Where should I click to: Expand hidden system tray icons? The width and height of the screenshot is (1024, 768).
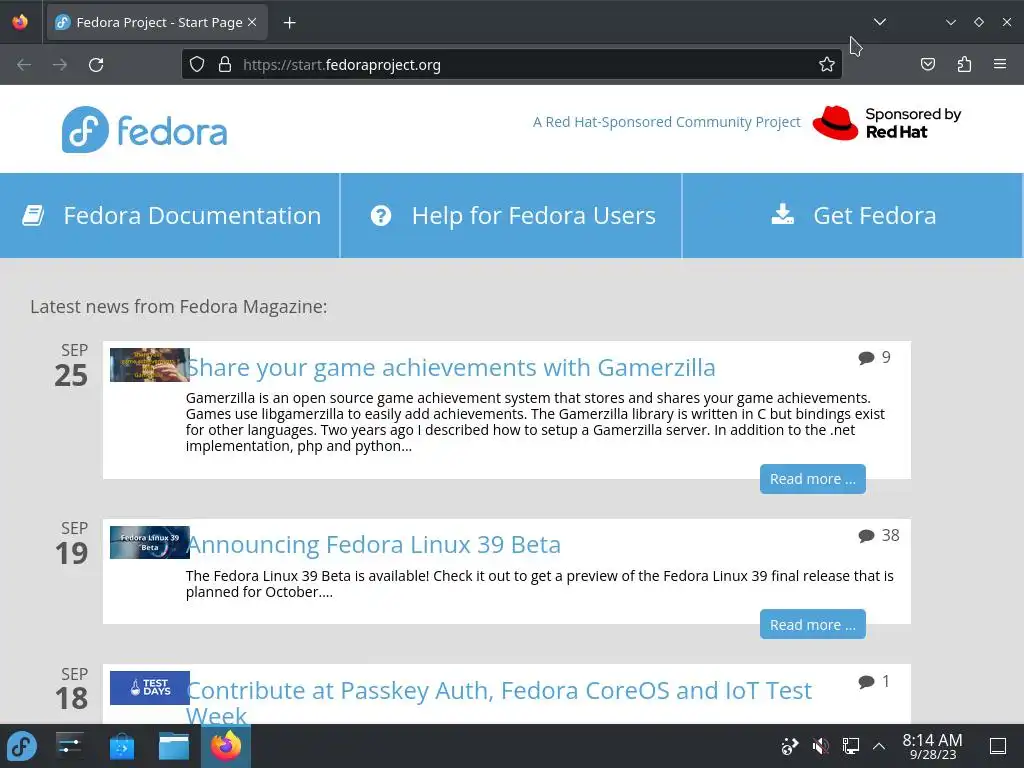[879, 746]
